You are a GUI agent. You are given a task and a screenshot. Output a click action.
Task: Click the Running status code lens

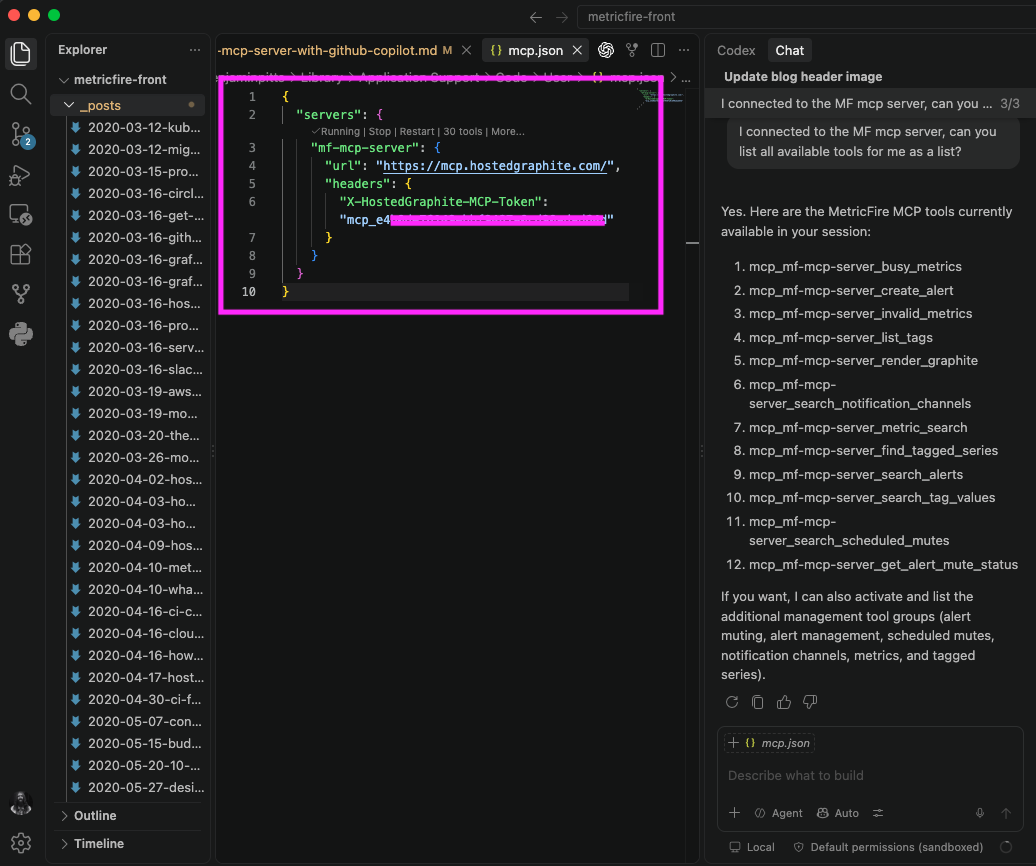pos(336,131)
